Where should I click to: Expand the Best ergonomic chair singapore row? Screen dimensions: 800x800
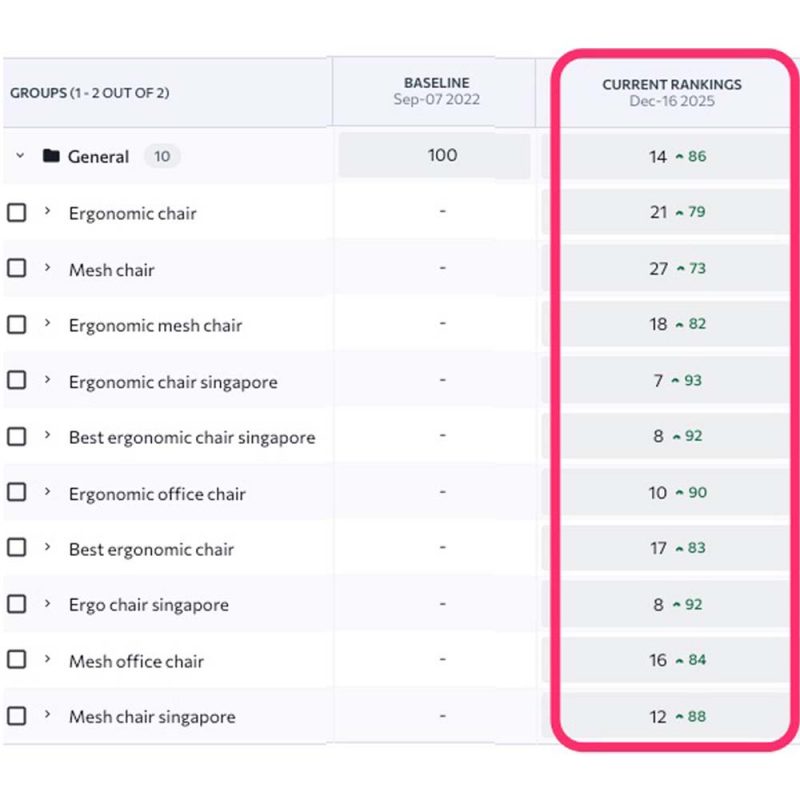(x=47, y=436)
